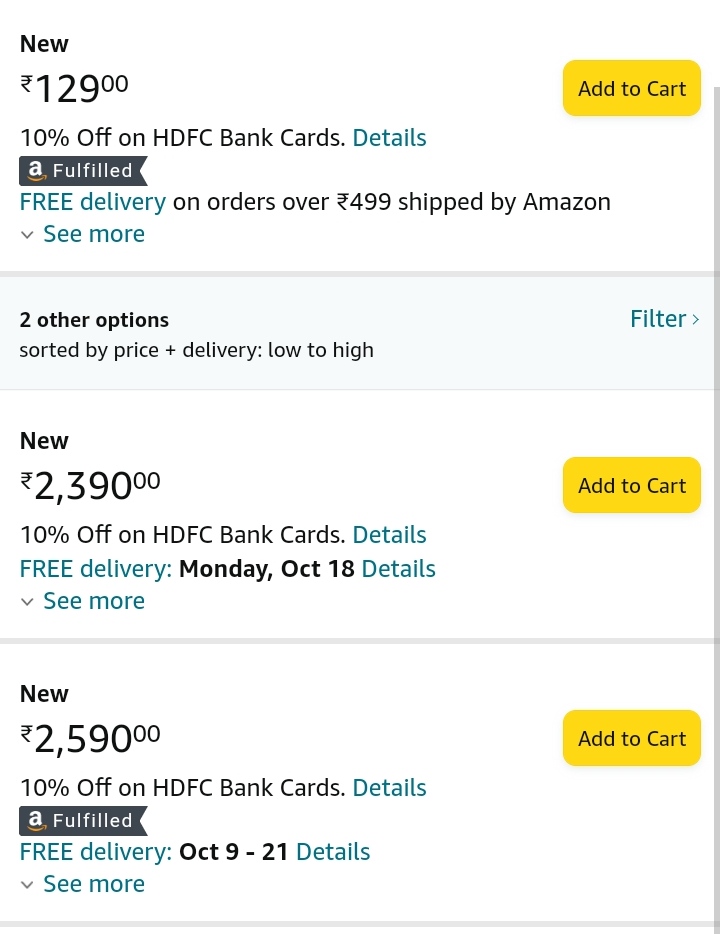Click the Amazon Fulfilled badge on ₹2,590.00 offer
This screenshot has height=934, width=720.
pos(83,821)
